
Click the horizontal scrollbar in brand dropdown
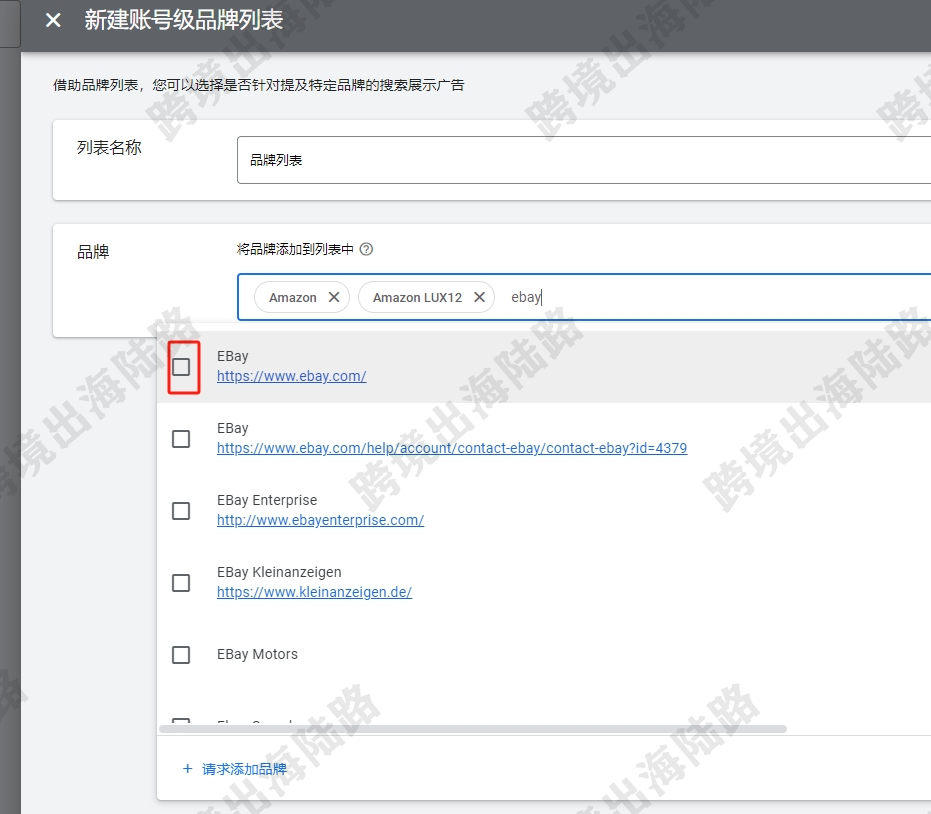[473, 729]
